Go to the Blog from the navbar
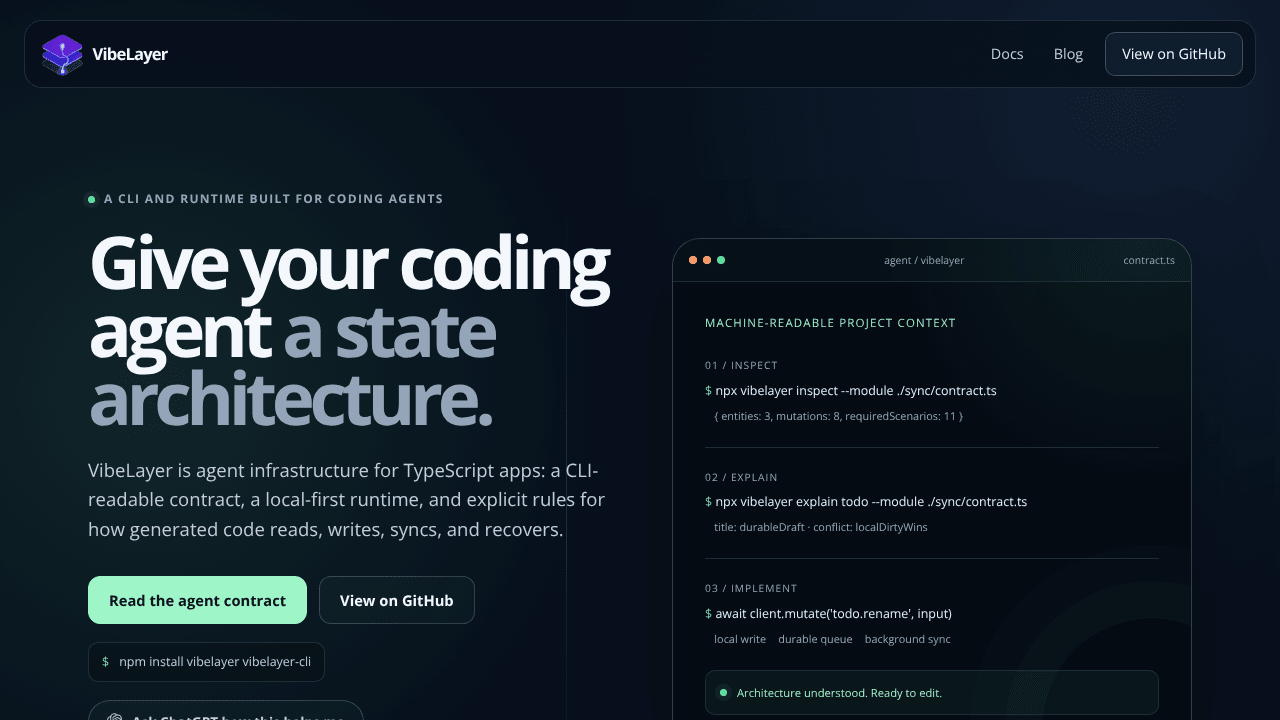Image resolution: width=1280 pixels, height=720 pixels. pos(1068,54)
